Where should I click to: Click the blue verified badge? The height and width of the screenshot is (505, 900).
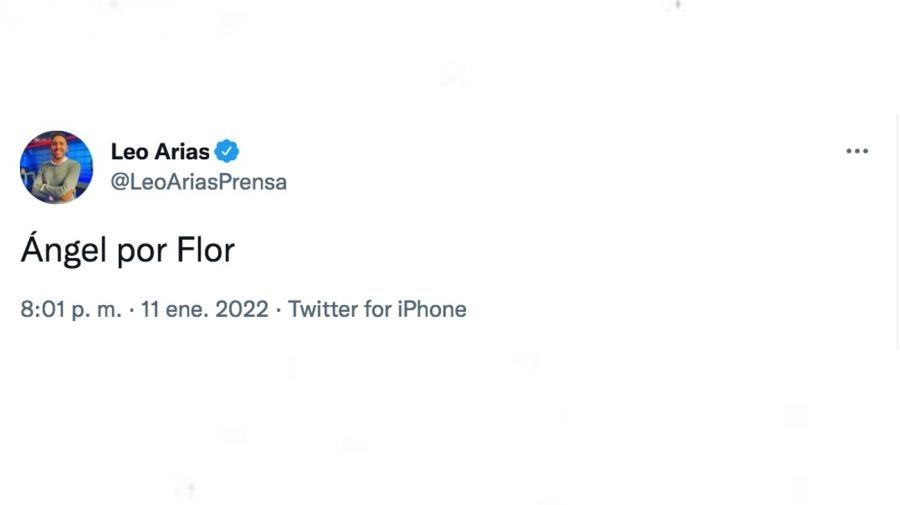(x=228, y=152)
